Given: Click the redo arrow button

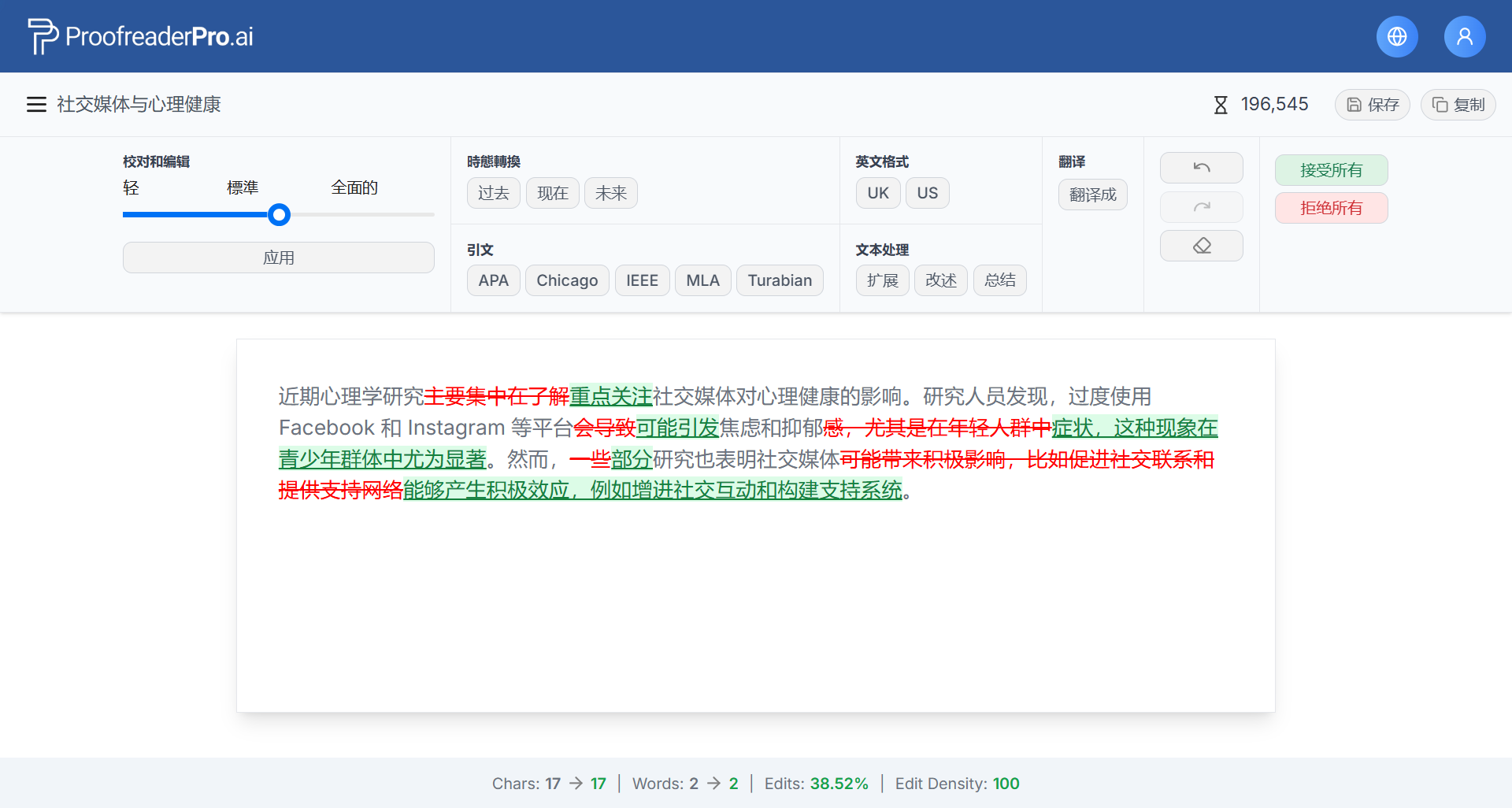Looking at the screenshot, I should (1201, 207).
